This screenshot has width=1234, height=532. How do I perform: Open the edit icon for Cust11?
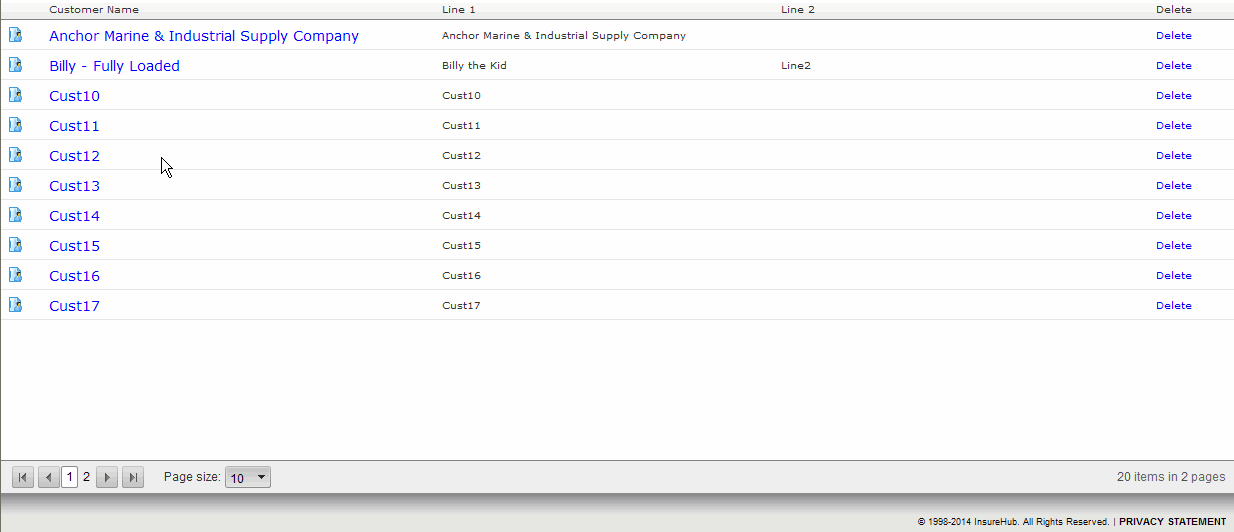[x=16, y=125]
